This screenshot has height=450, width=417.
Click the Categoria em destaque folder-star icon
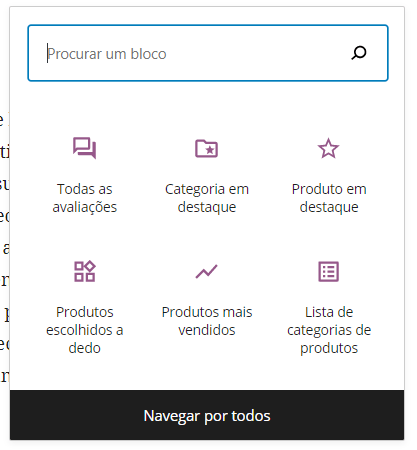tap(206, 148)
